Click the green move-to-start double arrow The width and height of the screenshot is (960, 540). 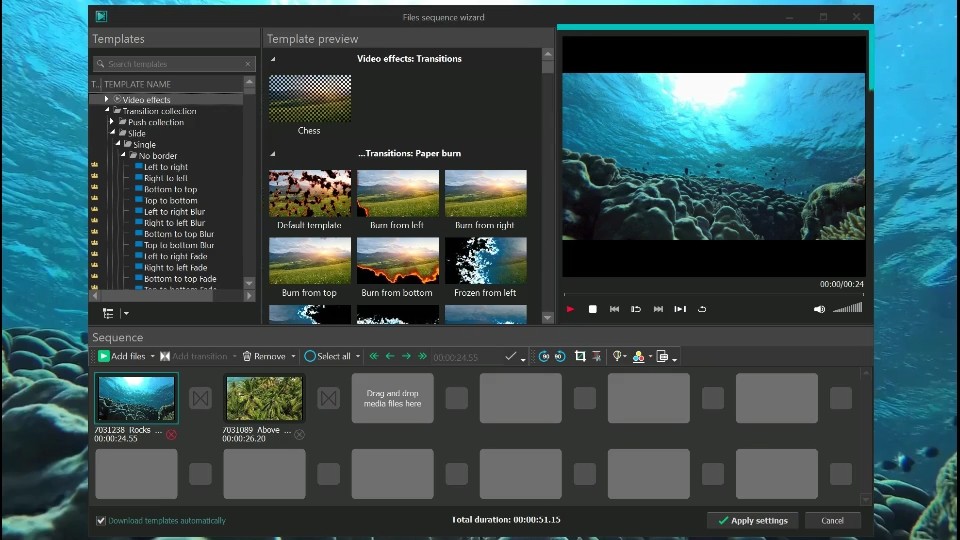(374, 356)
